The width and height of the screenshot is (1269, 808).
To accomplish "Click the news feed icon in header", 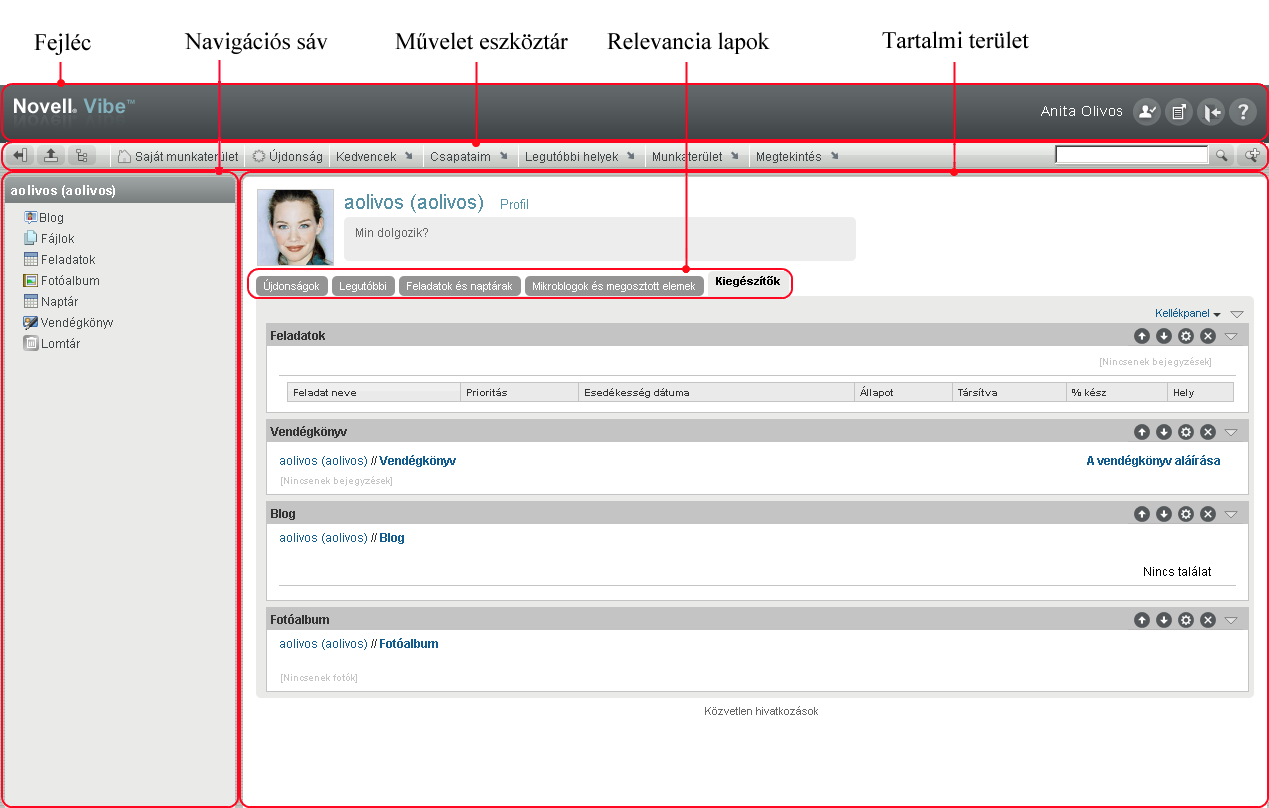I will pyautogui.click(x=1178, y=112).
